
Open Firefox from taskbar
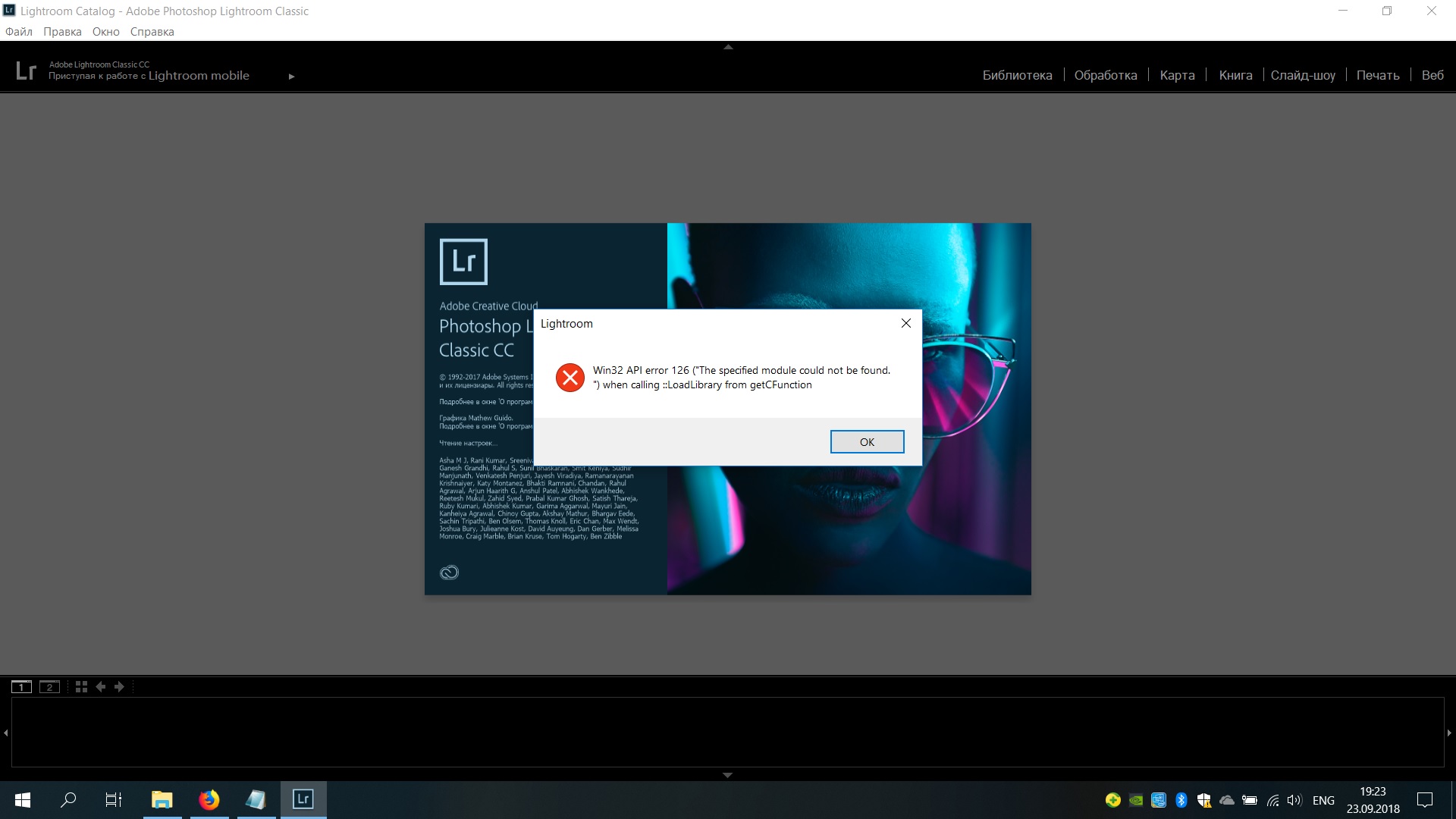click(209, 800)
